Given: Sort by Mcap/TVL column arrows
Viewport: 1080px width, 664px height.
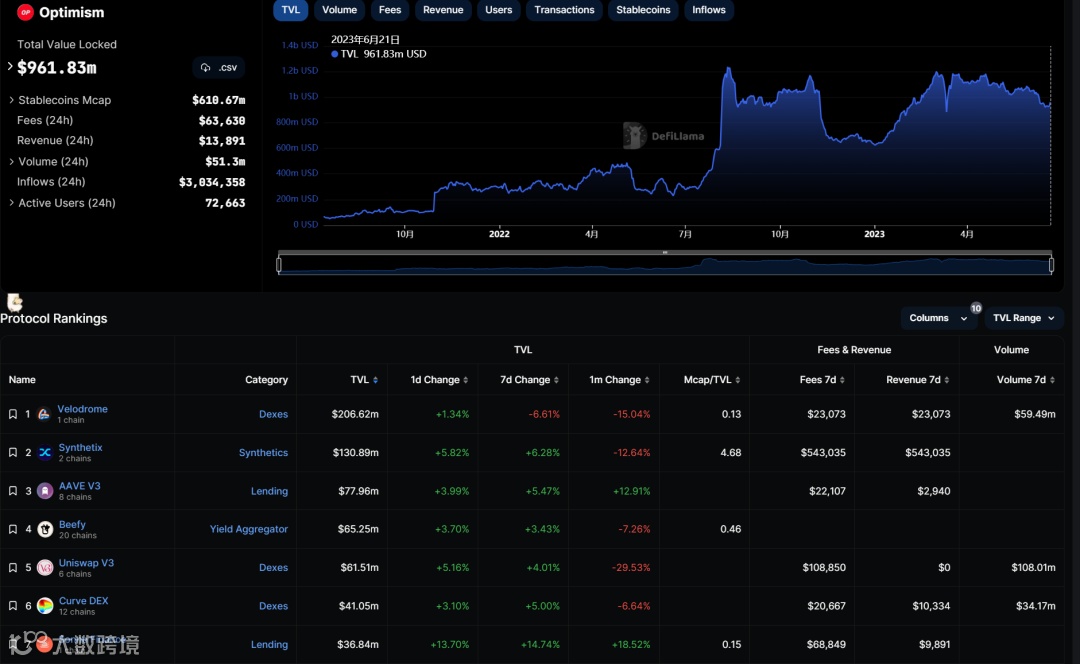Looking at the screenshot, I should 738,380.
